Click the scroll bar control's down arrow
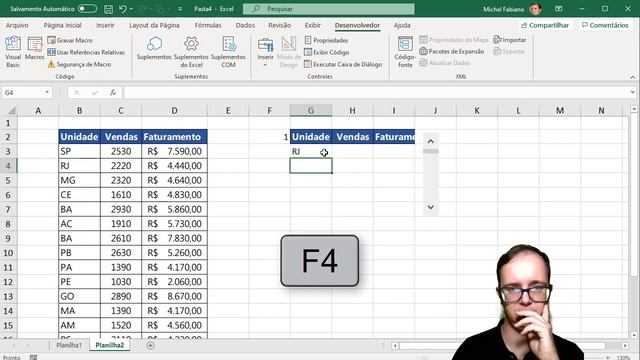640x360 pixels. (x=431, y=207)
